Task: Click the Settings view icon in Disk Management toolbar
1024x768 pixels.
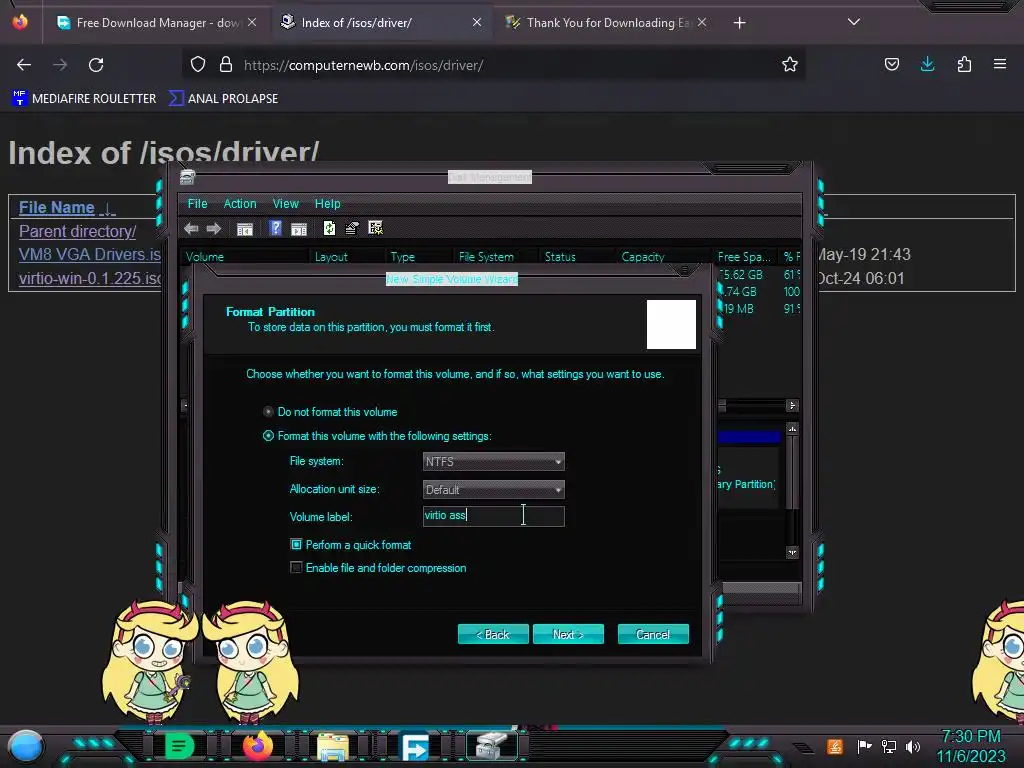Action: (376, 227)
